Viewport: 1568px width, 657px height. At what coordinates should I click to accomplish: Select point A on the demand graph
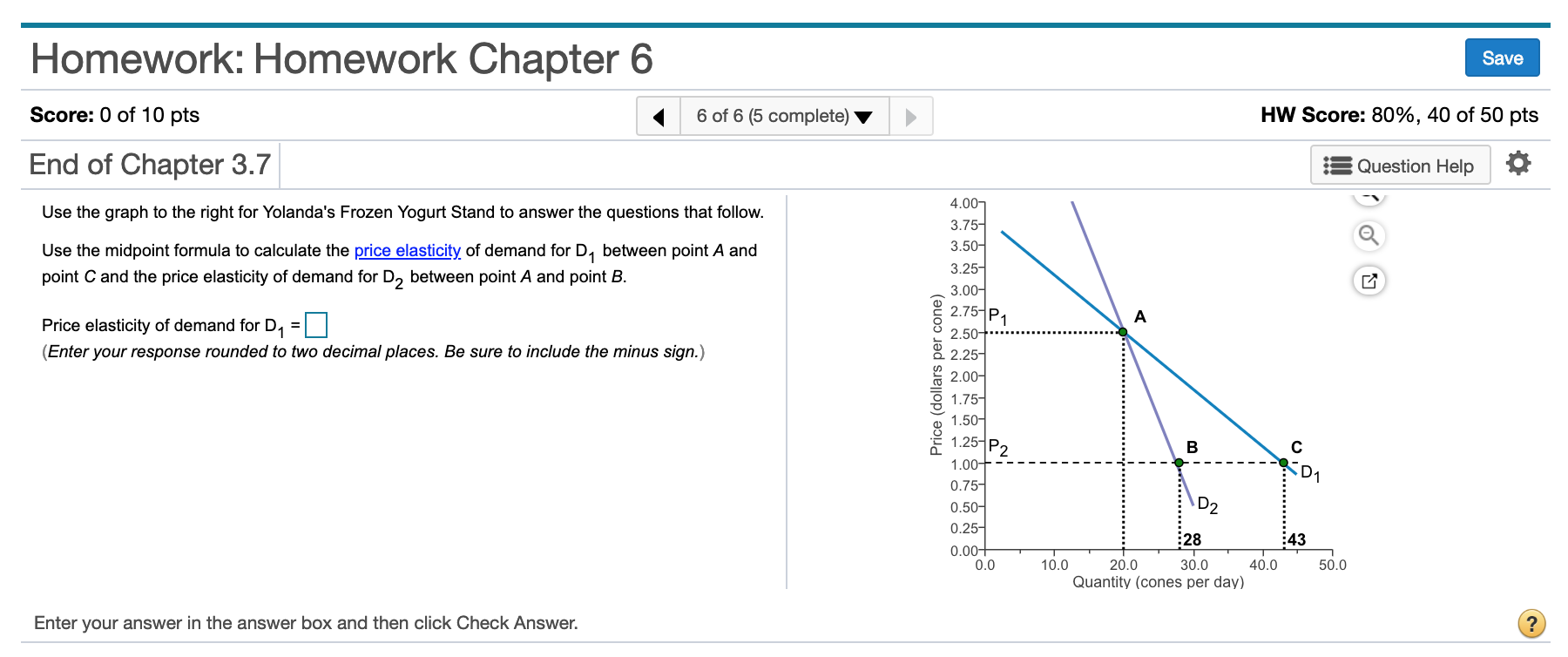(1124, 331)
